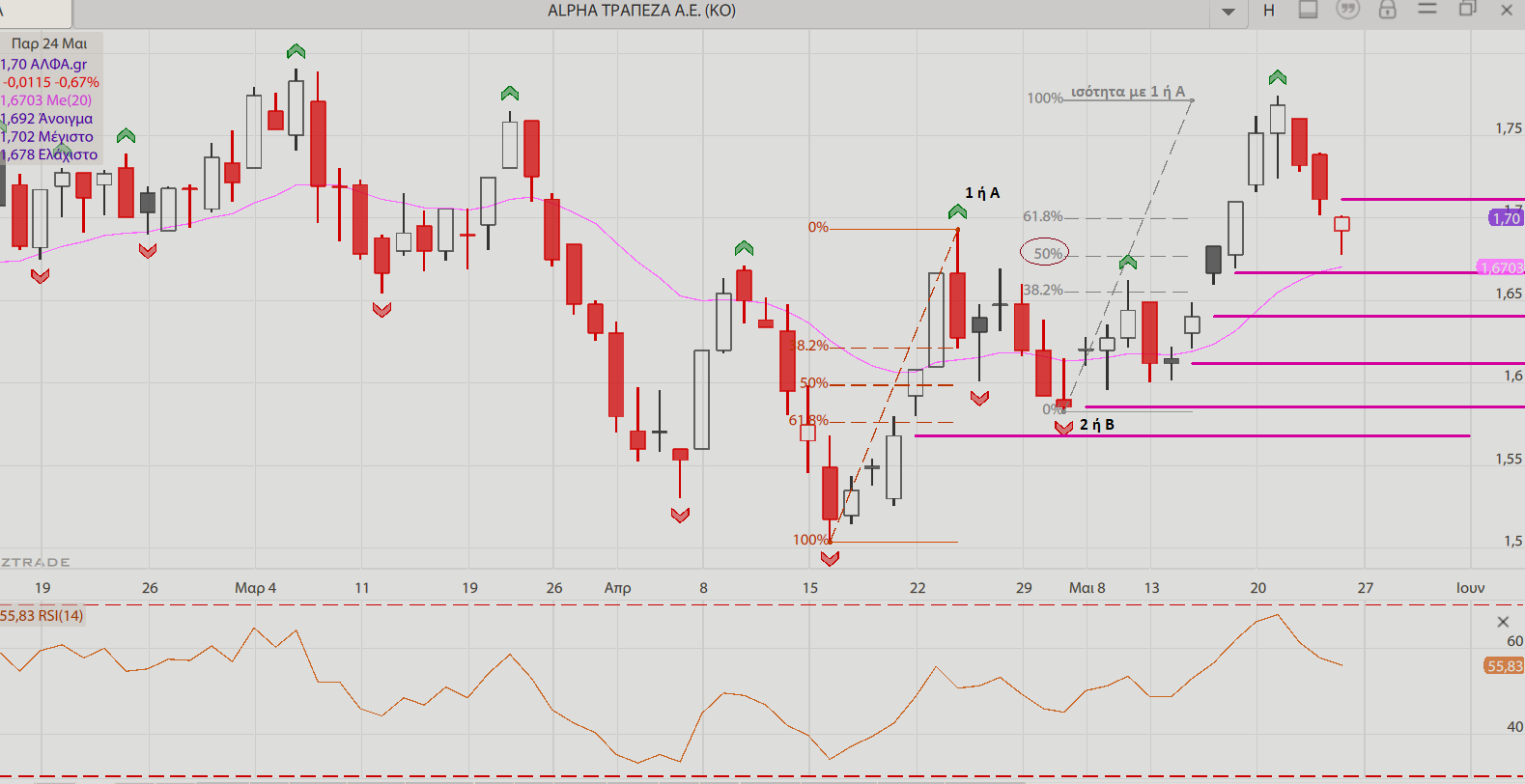Image resolution: width=1525 pixels, height=784 pixels.
Task: Click the 1,692 Άνοιγμα open value
Action: click(47, 118)
